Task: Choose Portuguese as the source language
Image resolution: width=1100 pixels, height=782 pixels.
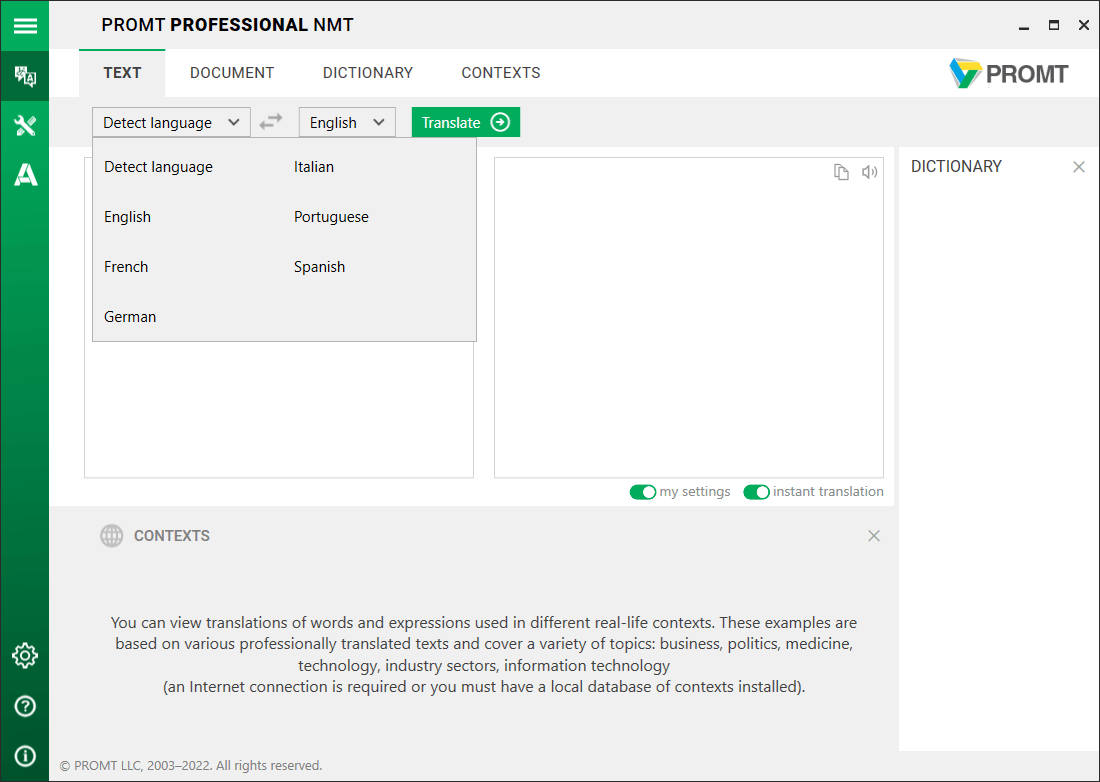Action: tap(331, 217)
